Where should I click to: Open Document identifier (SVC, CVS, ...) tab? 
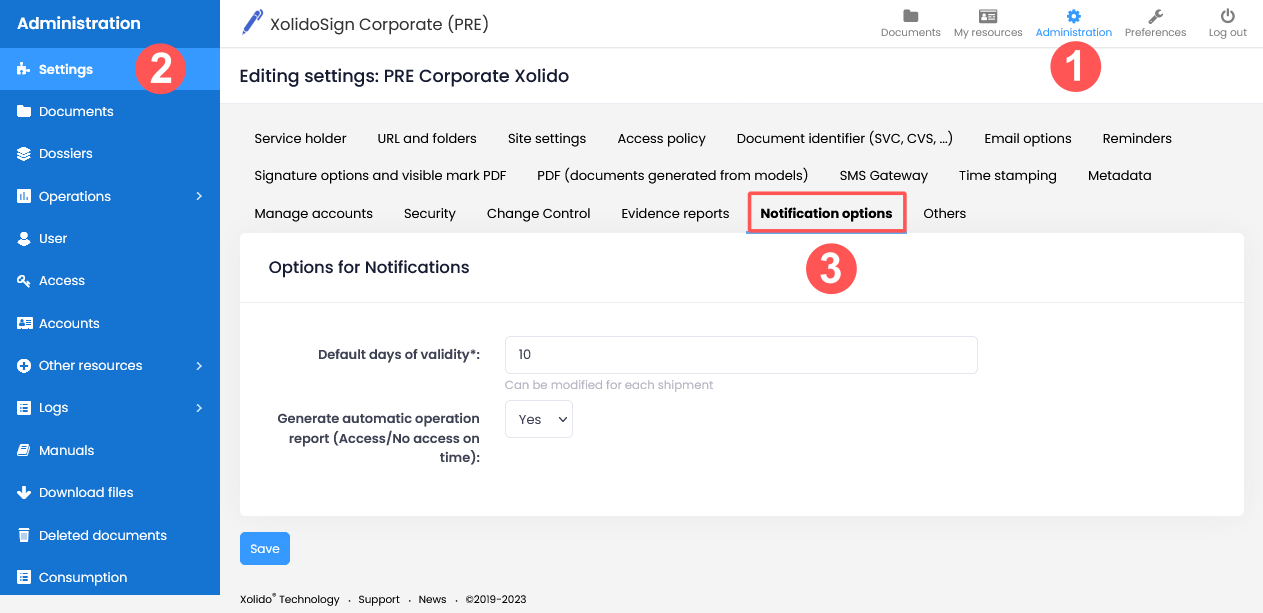845,138
